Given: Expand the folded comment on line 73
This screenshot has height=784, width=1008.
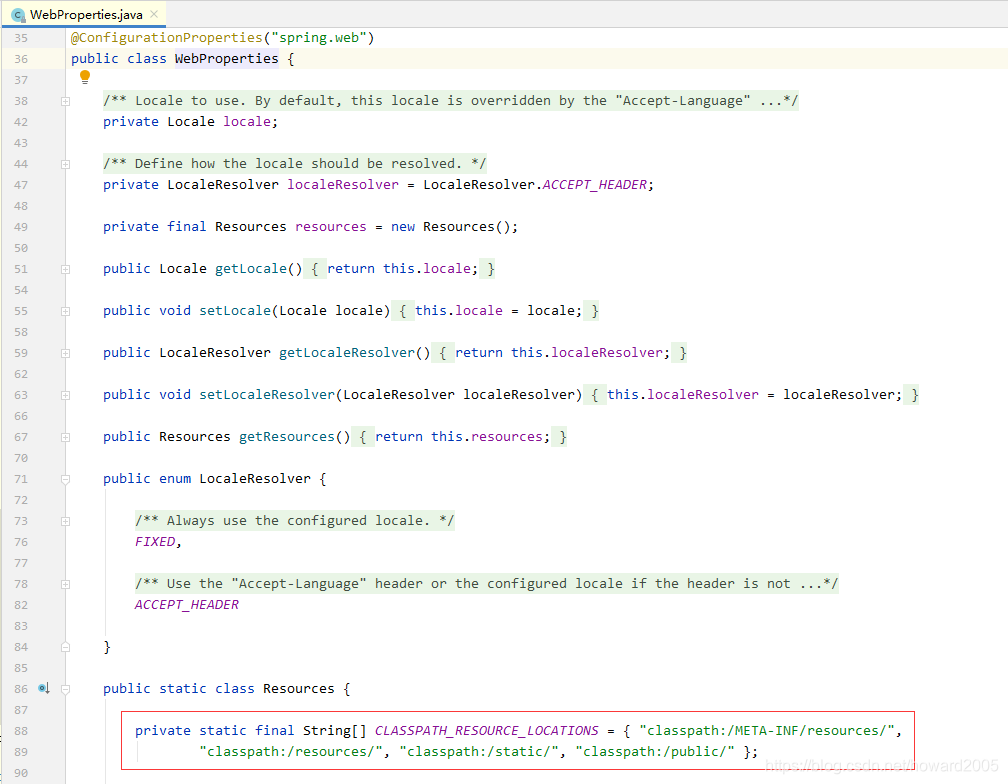Looking at the screenshot, I should tap(66, 521).
